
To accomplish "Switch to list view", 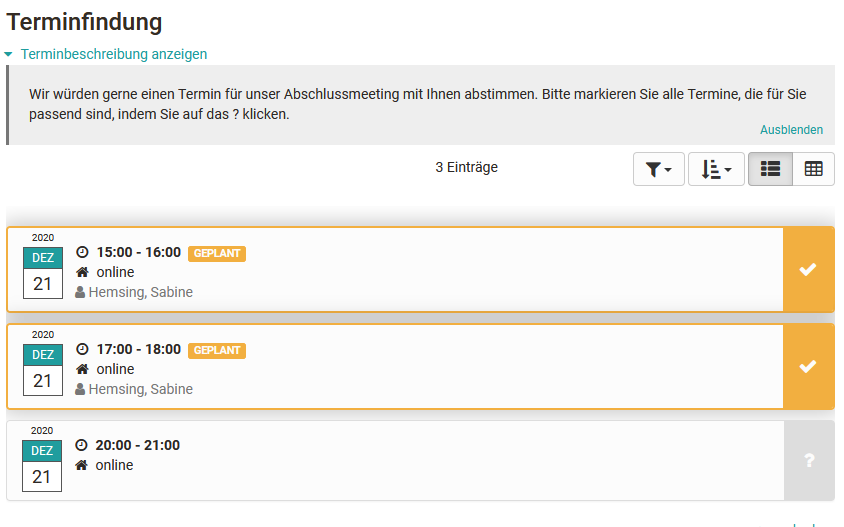I will pyautogui.click(x=770, y=169).
